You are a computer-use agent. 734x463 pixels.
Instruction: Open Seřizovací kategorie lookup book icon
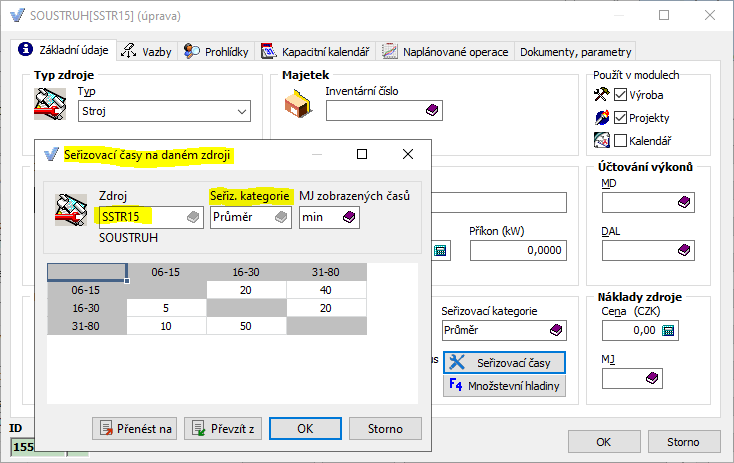coord(557,329)
